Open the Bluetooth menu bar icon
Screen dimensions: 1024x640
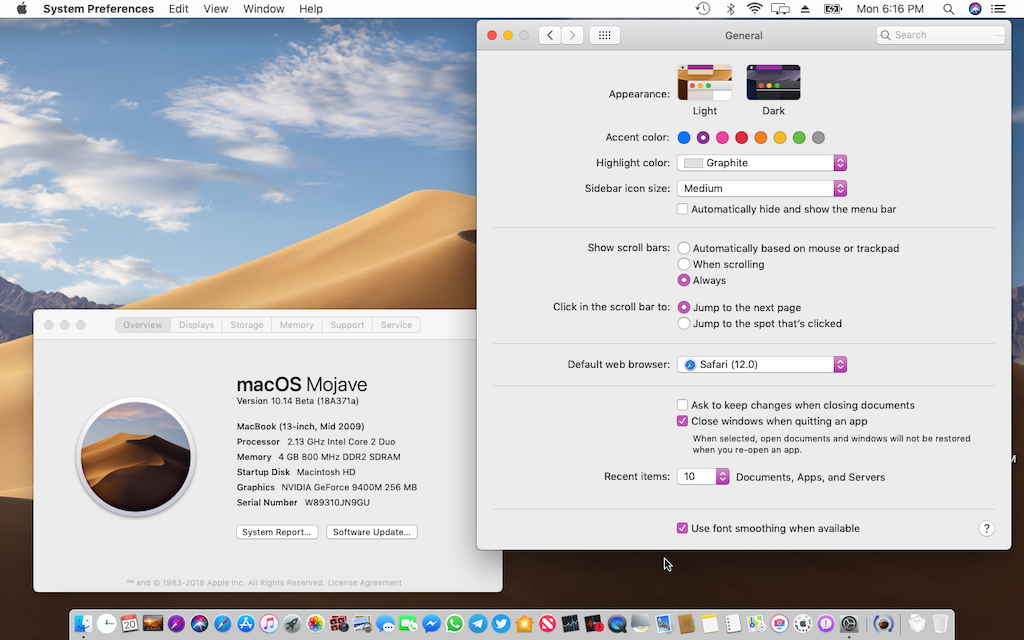[731, 8]
